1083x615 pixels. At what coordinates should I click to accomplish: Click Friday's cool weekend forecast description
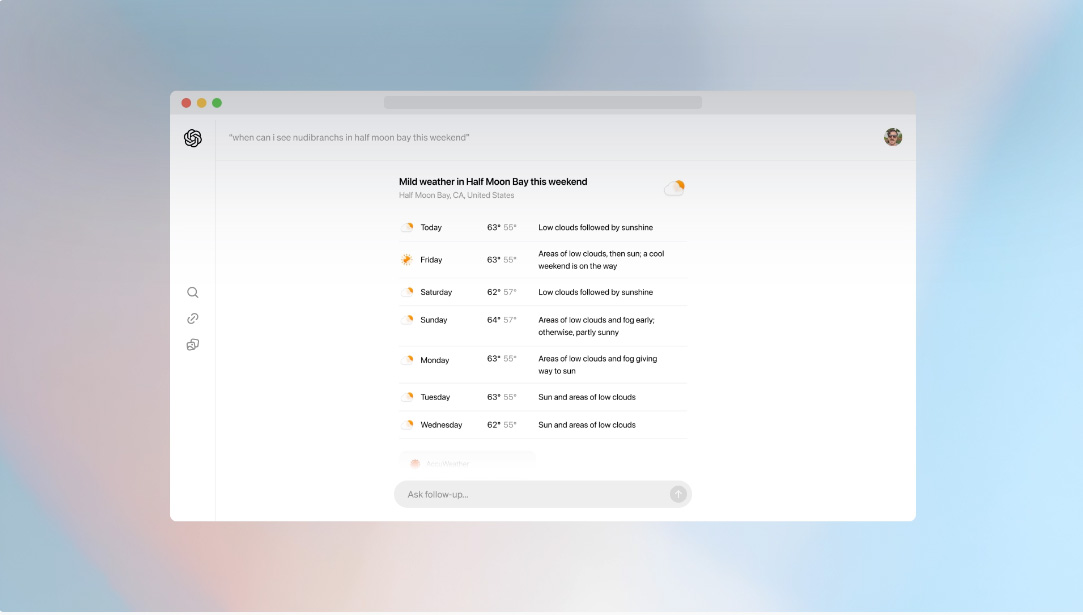(x=601, y=260)
